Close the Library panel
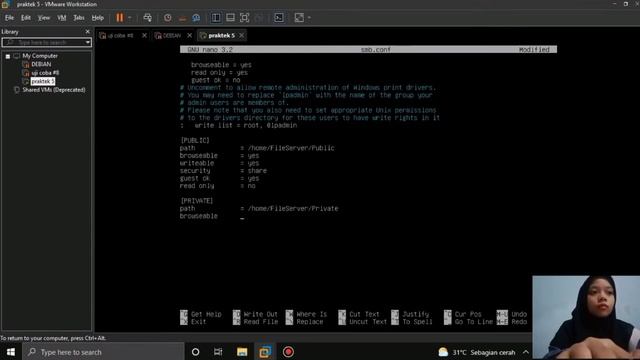Screen dimensions: 640x360 87,31
